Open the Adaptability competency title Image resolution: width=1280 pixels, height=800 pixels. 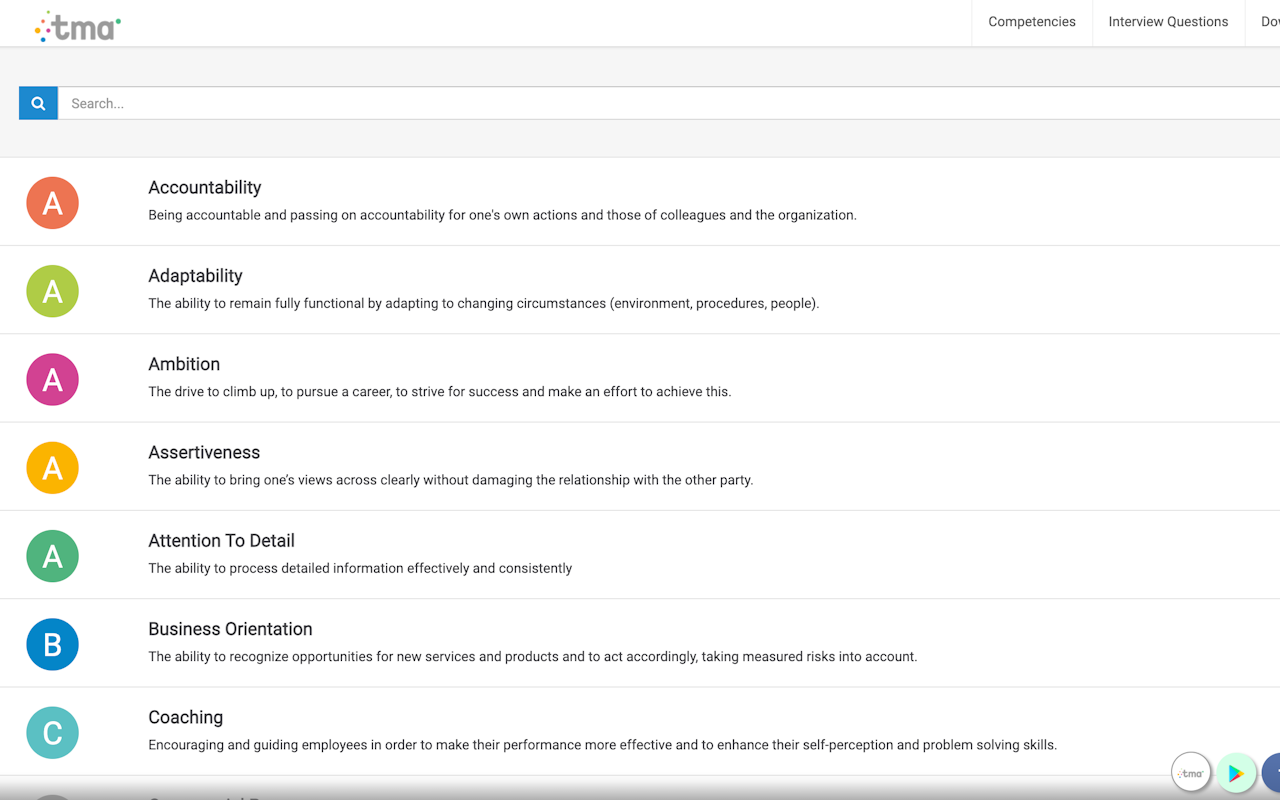coord(195,275)
